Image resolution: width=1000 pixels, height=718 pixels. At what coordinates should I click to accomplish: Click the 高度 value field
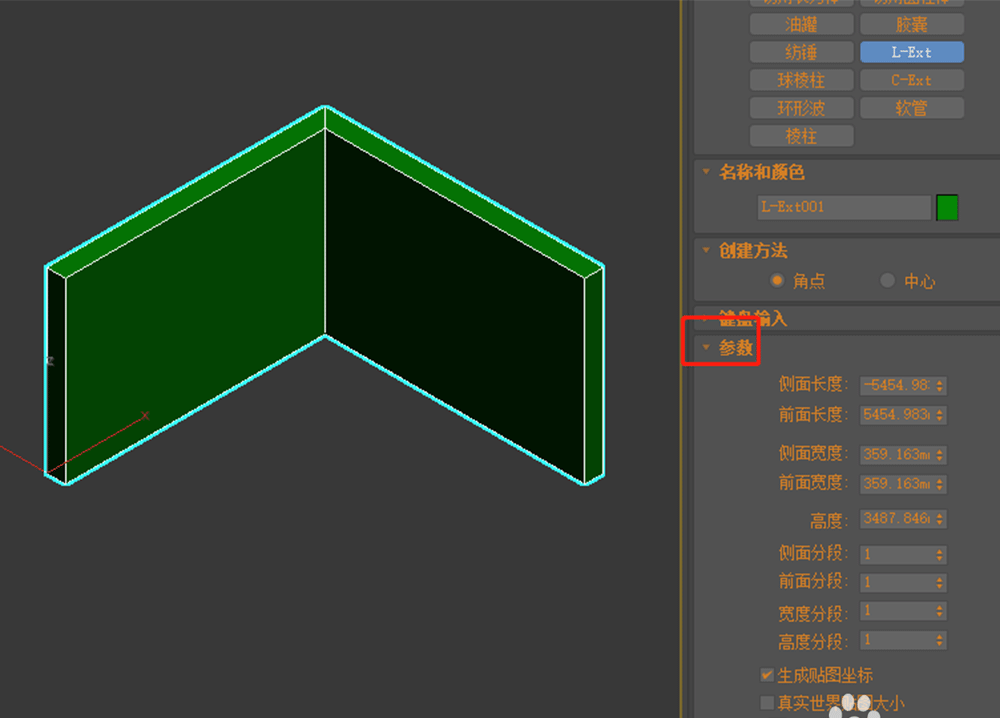pyautogui.click(x=896, y=518)
